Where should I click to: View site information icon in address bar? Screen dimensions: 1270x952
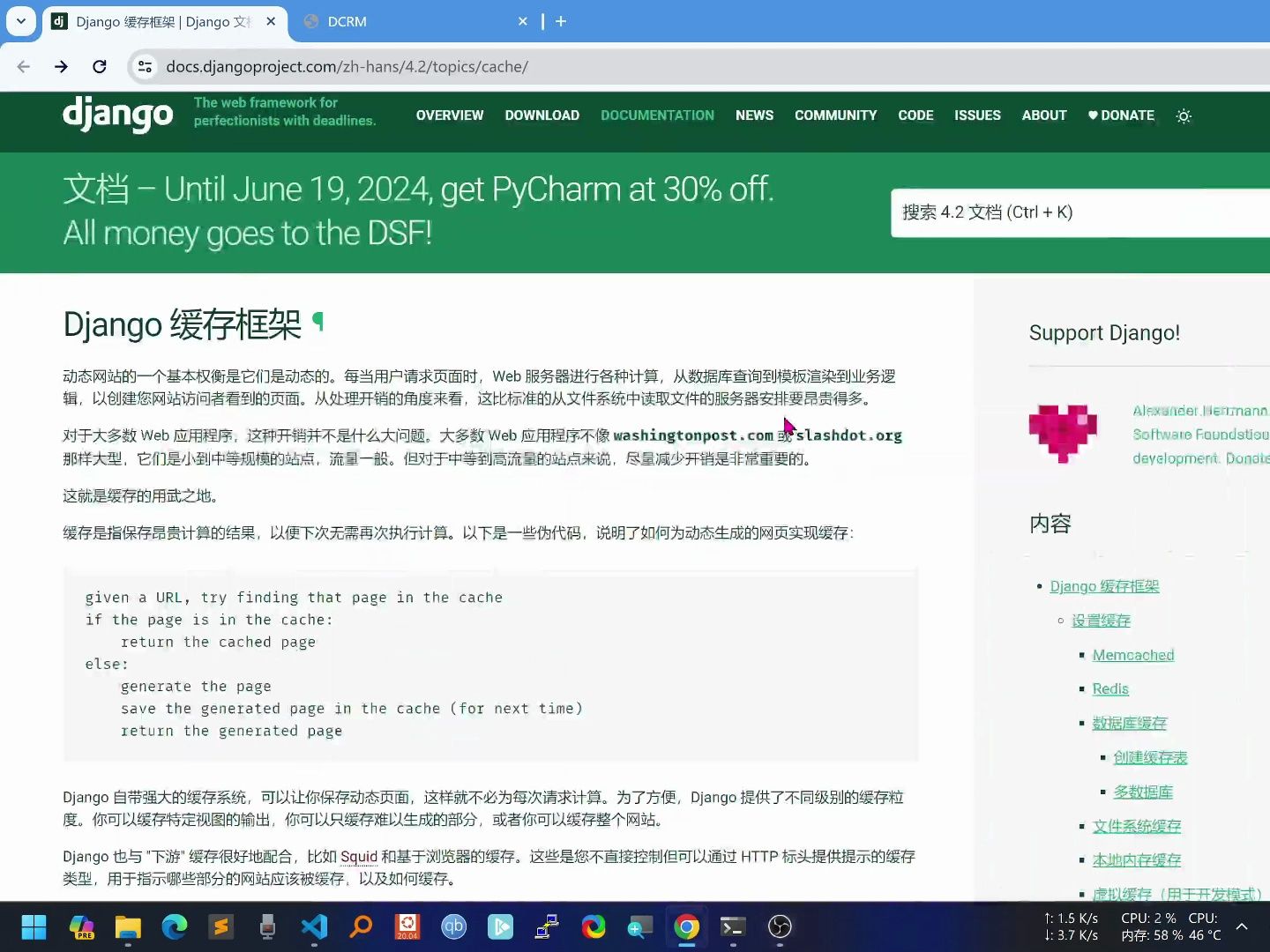[146, 67]
